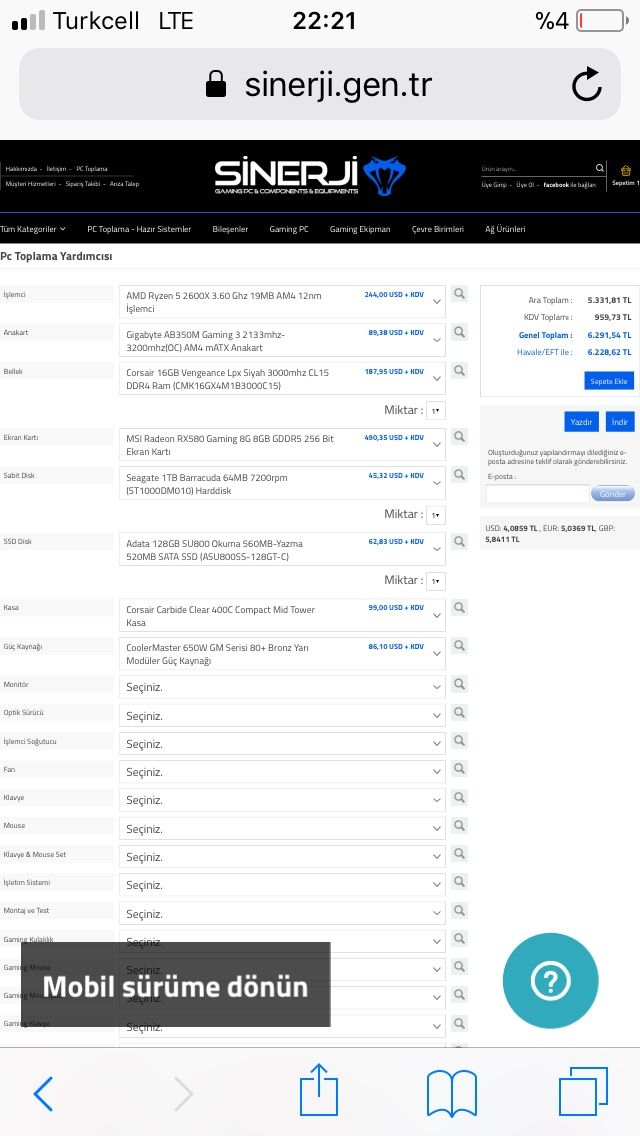The width and height of the screenshot is (640, 1136).
Task: Click the Sepete Ekle button
Action: coord(609,381)
